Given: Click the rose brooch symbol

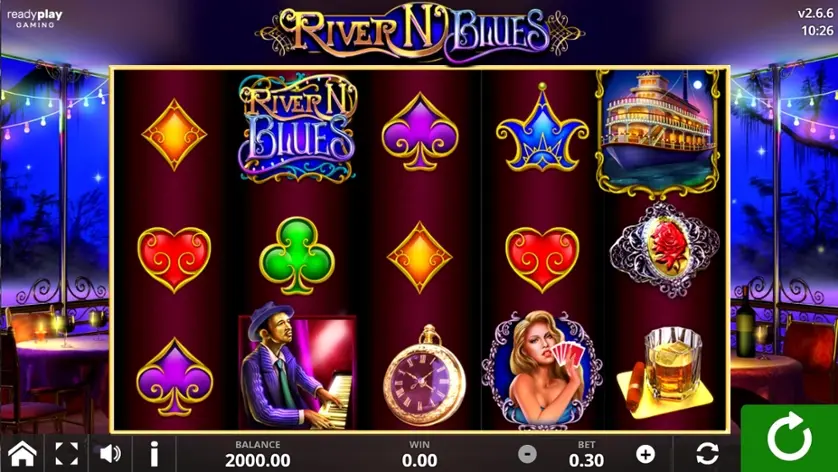Looking at the screenshot, I should (x=665, y=250).
